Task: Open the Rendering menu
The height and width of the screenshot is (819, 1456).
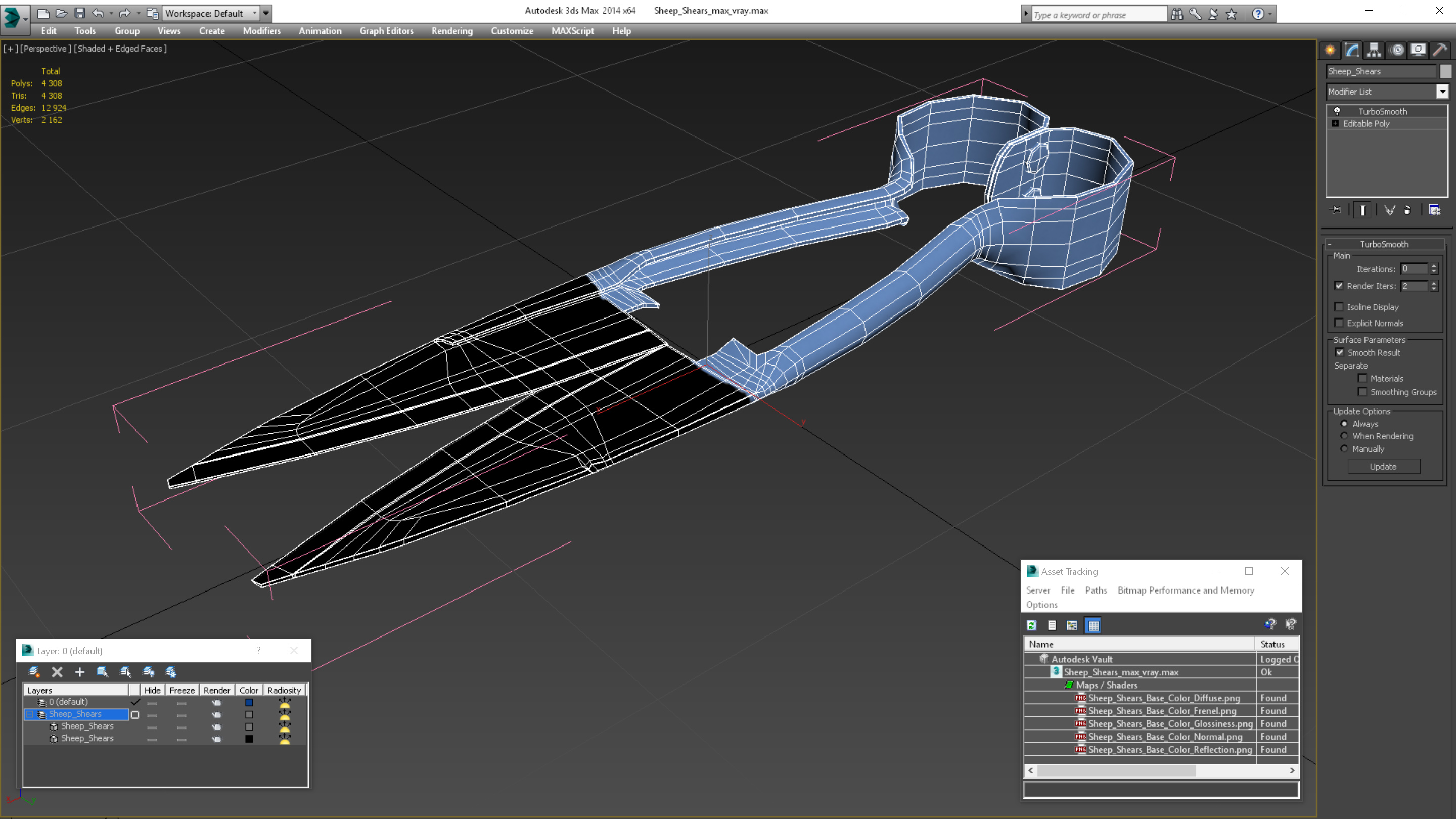Action: click(452, 31)
